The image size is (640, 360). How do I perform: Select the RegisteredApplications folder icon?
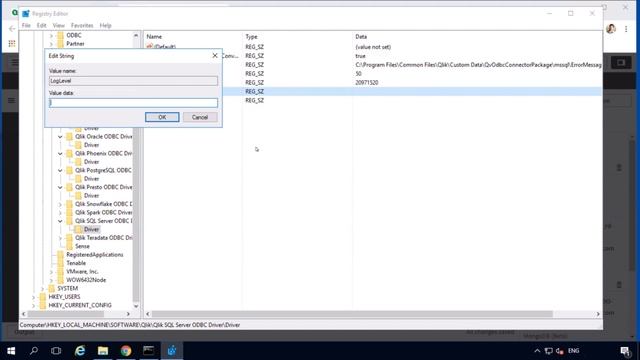60,255
